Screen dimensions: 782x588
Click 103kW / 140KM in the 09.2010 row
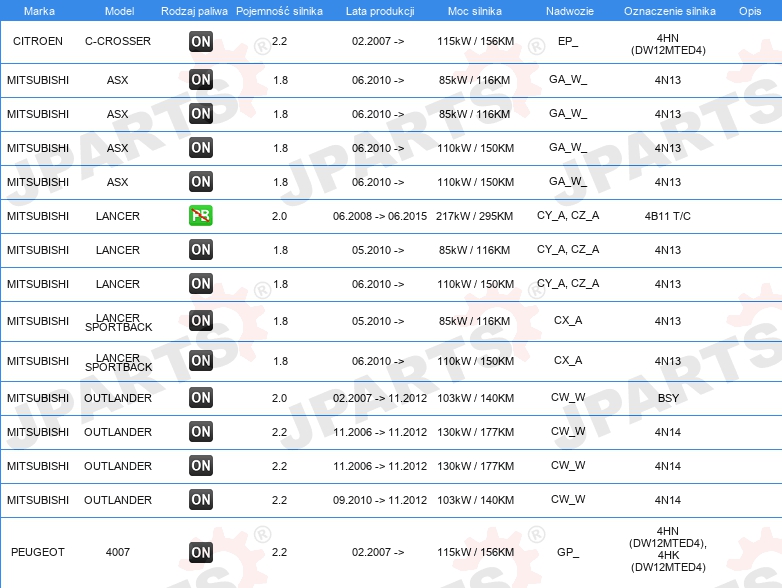pyautogui.click(x=475, y=500)
